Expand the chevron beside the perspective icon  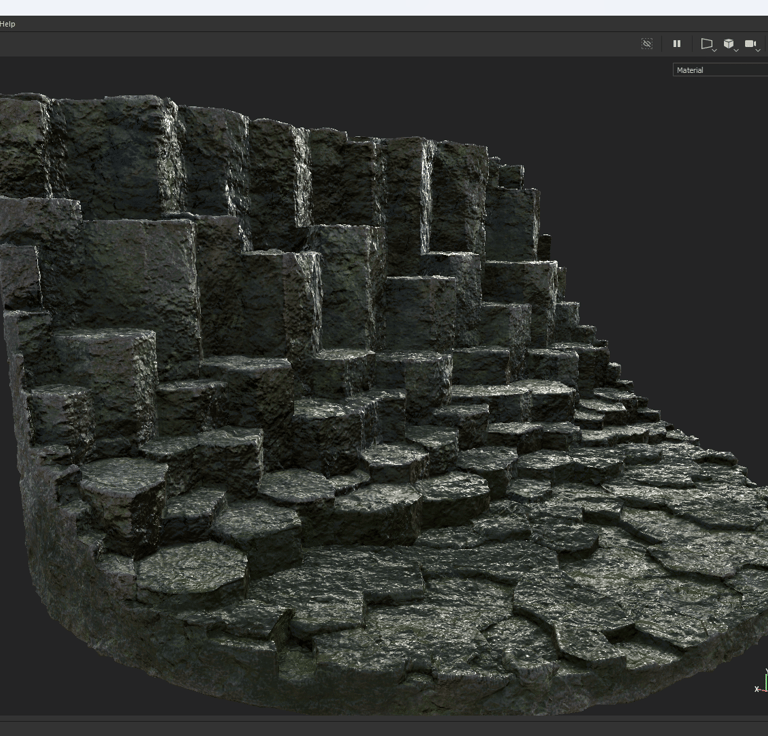[715, 49]
